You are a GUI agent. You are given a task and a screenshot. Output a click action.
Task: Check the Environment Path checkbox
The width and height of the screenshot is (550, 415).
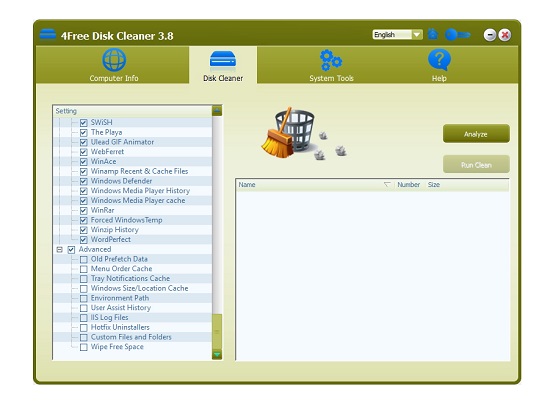(83, 298)
